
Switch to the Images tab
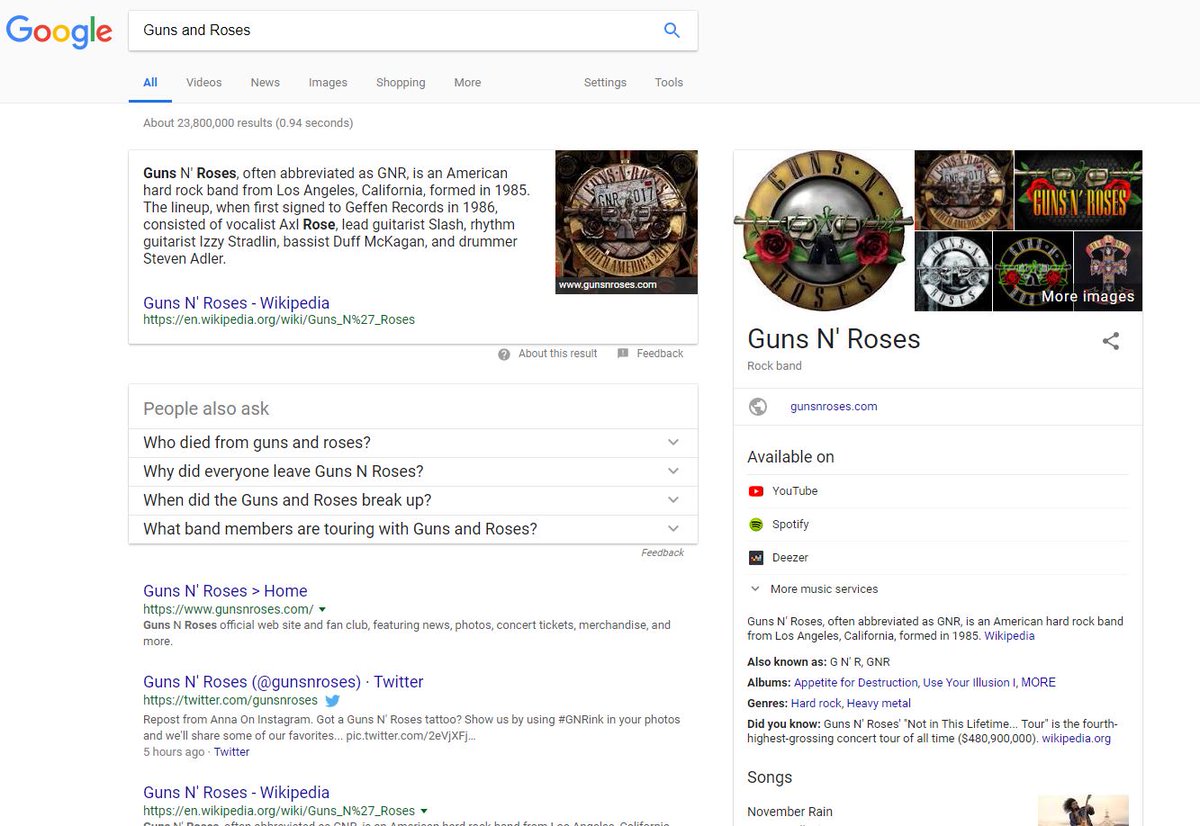(x=328, y=83)
